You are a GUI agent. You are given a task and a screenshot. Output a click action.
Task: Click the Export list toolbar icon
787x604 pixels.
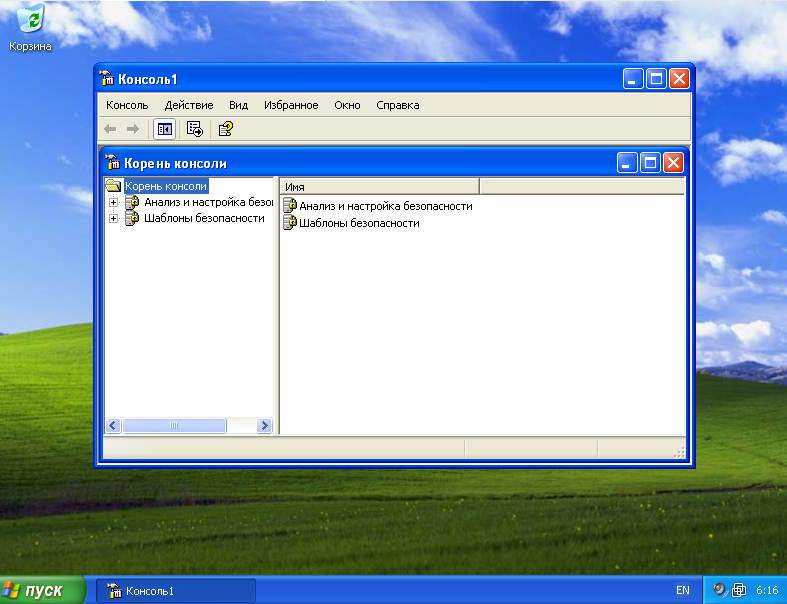point(195,129)
